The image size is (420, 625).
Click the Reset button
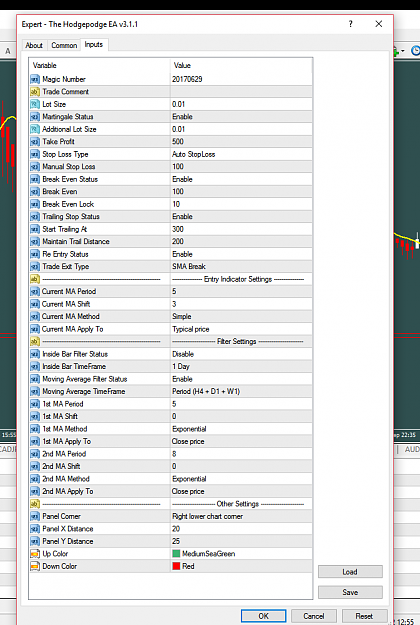coord(364,616)
